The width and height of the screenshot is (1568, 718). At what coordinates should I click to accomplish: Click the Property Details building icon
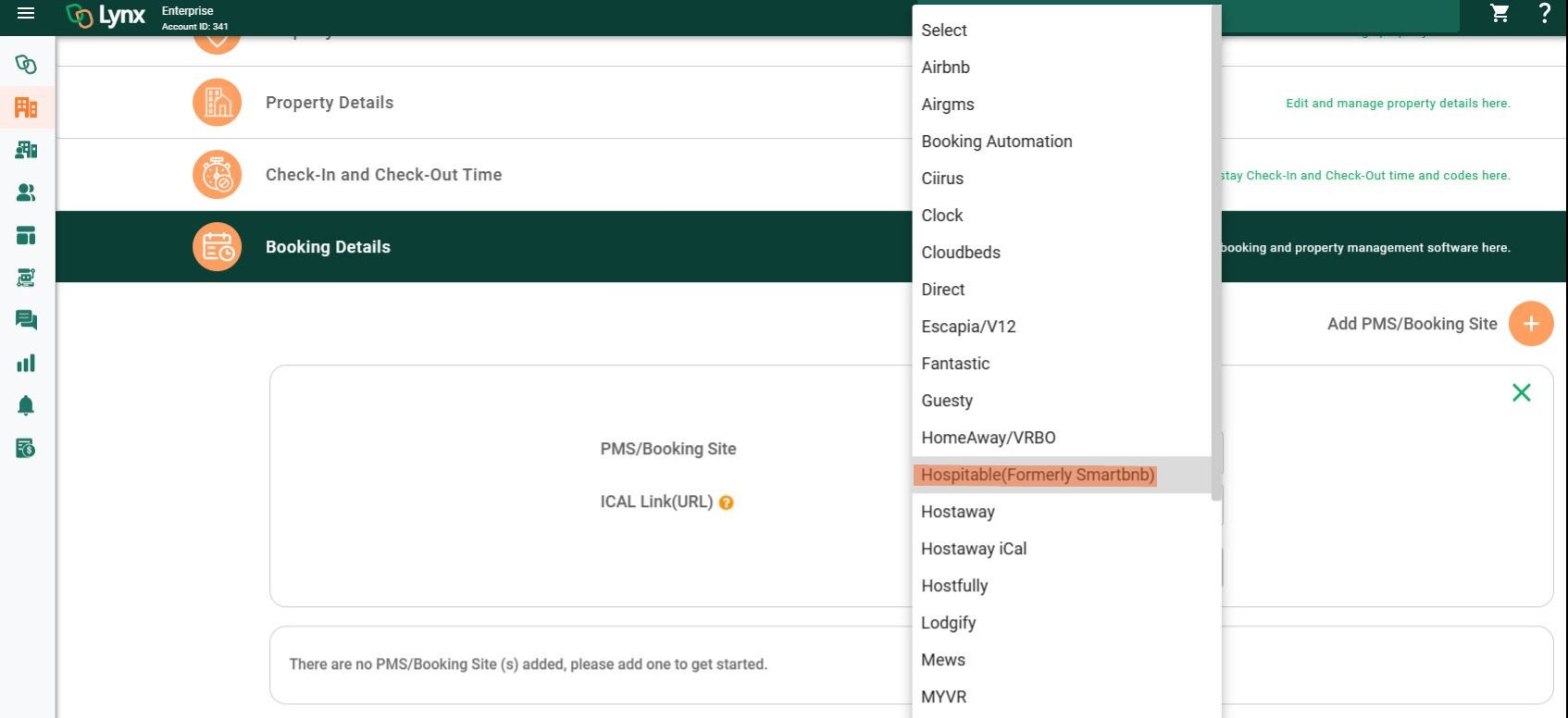point(217,102)
